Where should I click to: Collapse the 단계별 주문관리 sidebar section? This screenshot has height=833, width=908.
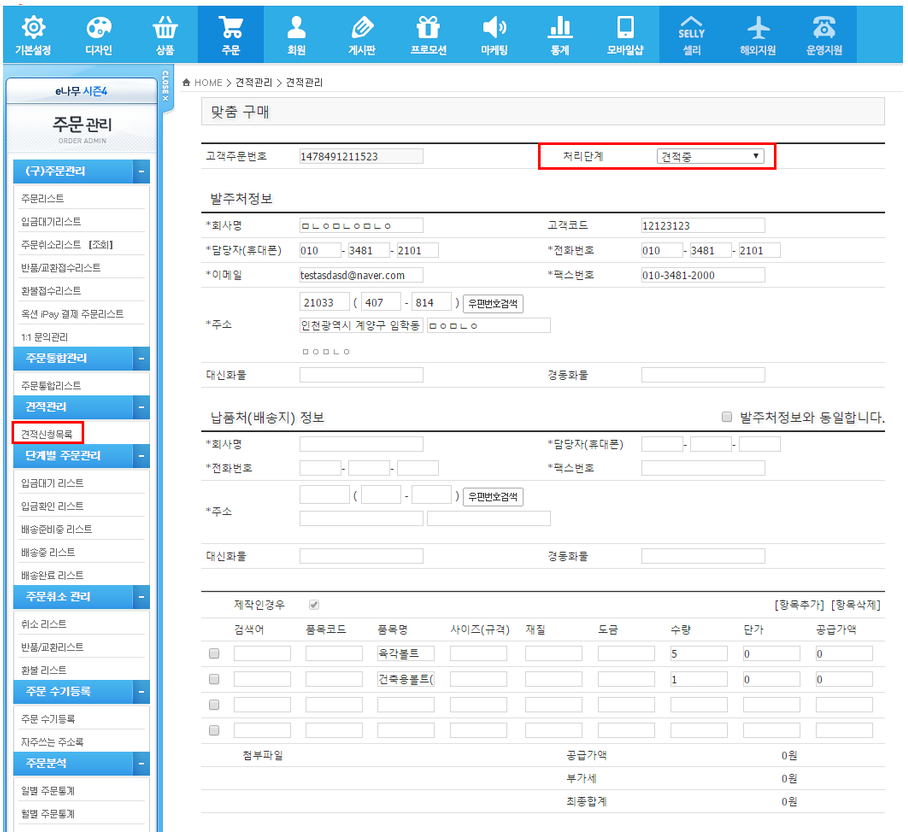(x=141, y=456)
